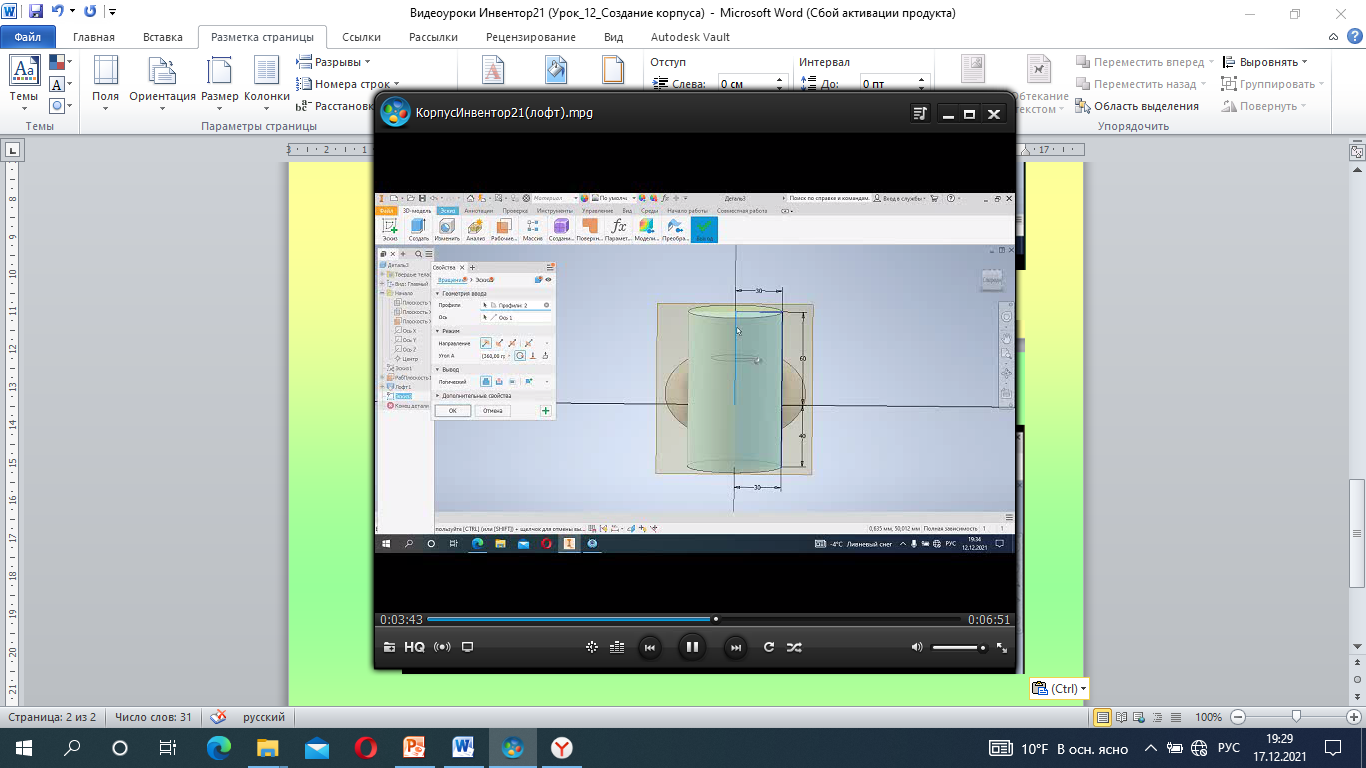The width and height of the screenshot is (1366, 768).
Task: Open the Выровнять align dropdown
Action: pos(1264,62)
